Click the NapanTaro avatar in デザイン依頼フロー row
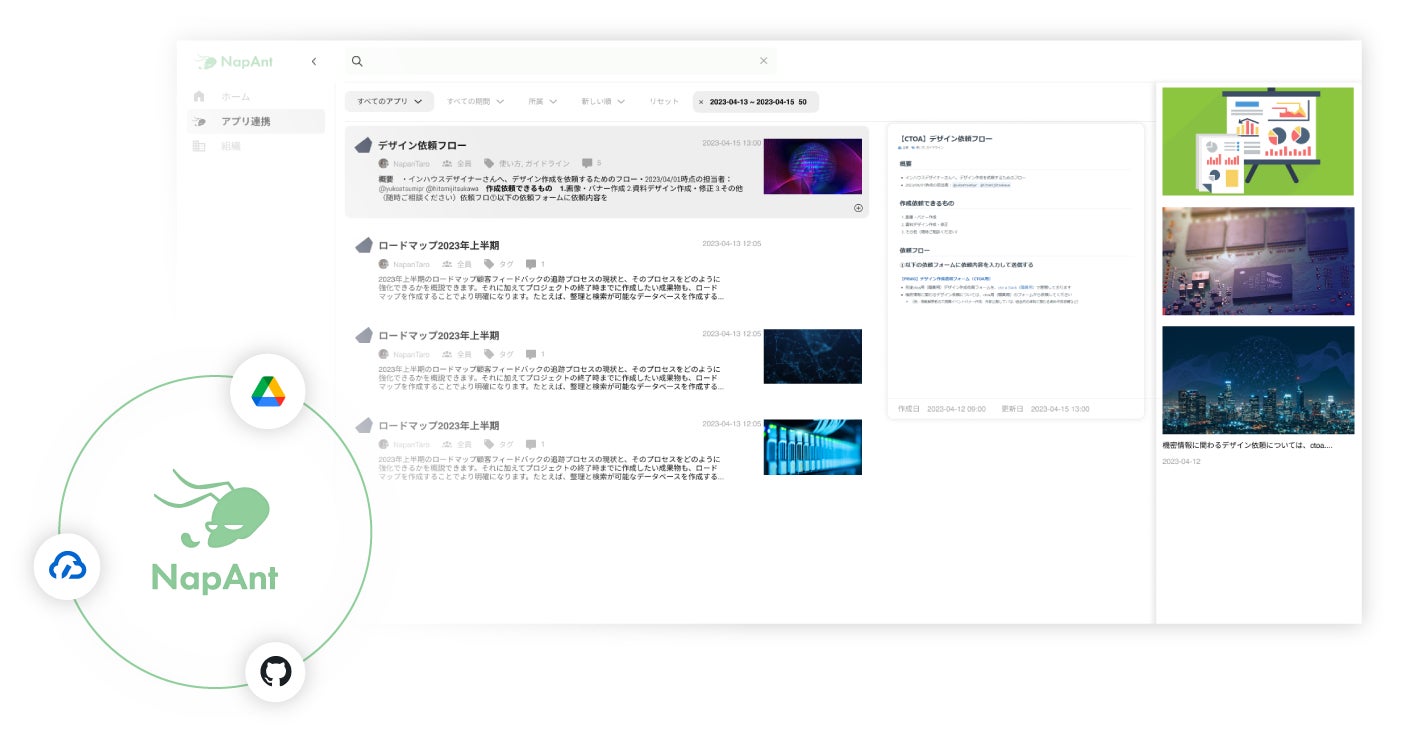The height and width of the screenshot is (730, 1417). [x=384, y=163]
